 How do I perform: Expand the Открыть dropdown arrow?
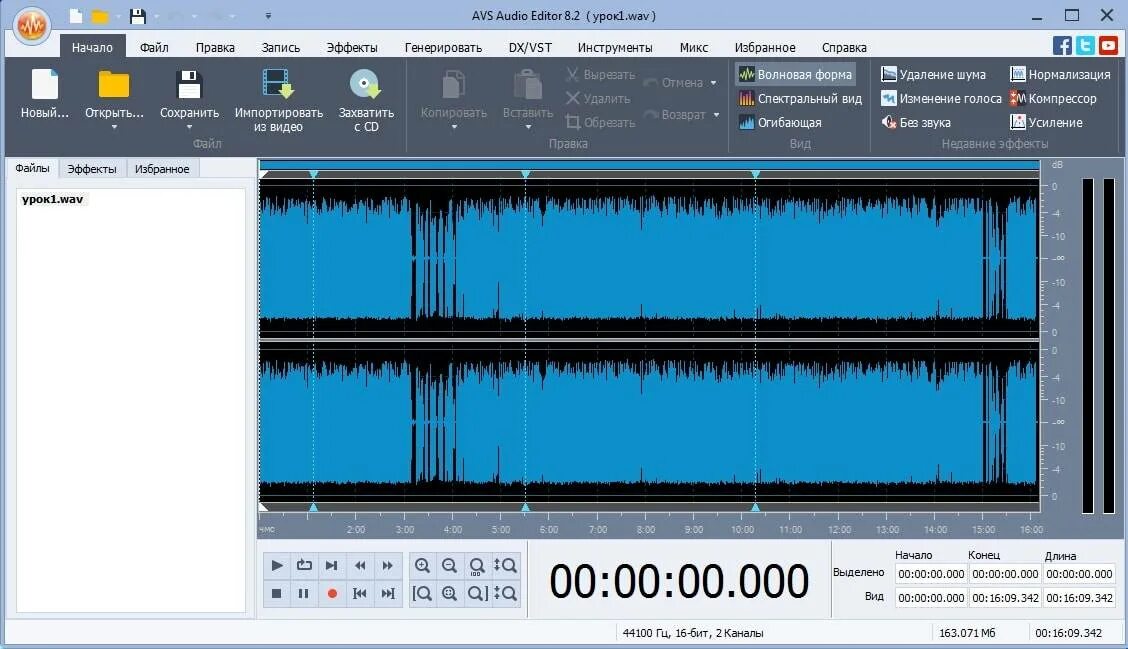pyautogui.click(x=114, y=127)
